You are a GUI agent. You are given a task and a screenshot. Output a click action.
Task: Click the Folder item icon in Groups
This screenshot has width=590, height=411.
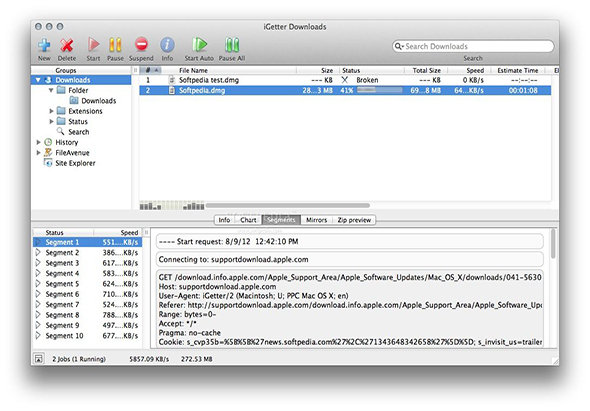click(x=61, y=90)
